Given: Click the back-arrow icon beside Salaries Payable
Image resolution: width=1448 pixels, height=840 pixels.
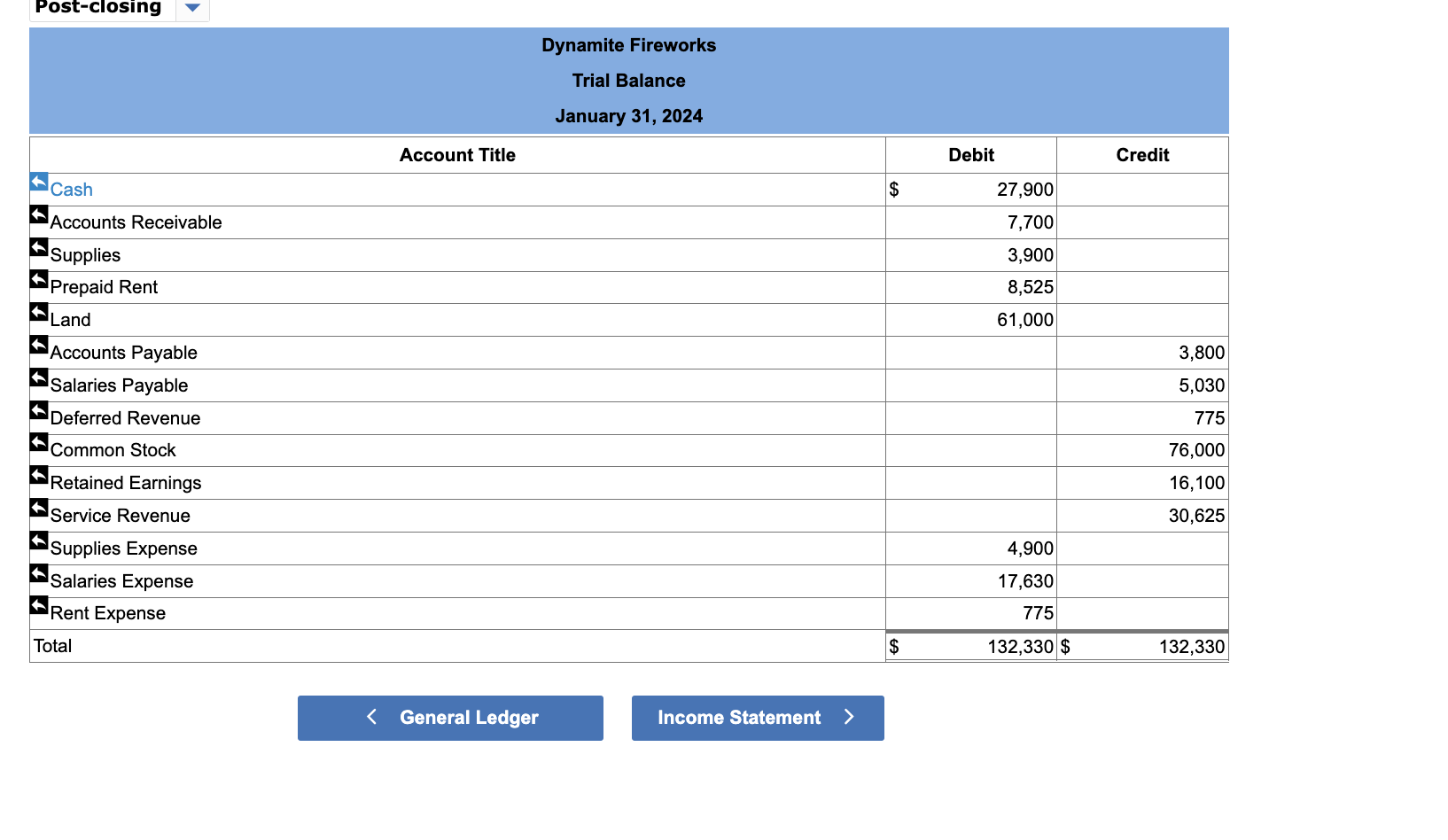Looking at the screenshot, I should click(x=38, y=377).
